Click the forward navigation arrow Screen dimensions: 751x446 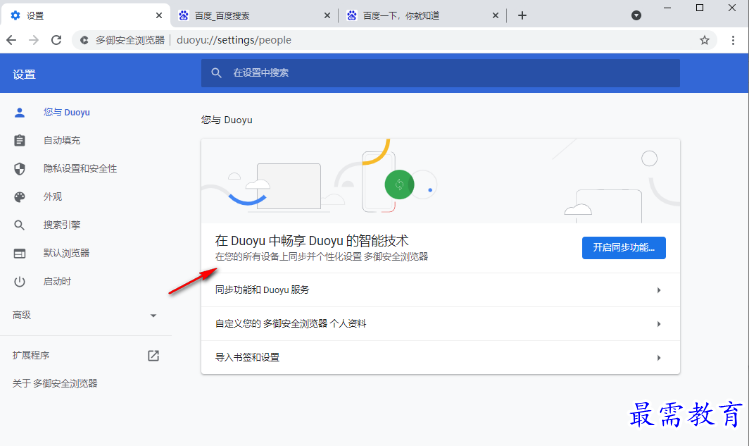(x=34, y=40)
